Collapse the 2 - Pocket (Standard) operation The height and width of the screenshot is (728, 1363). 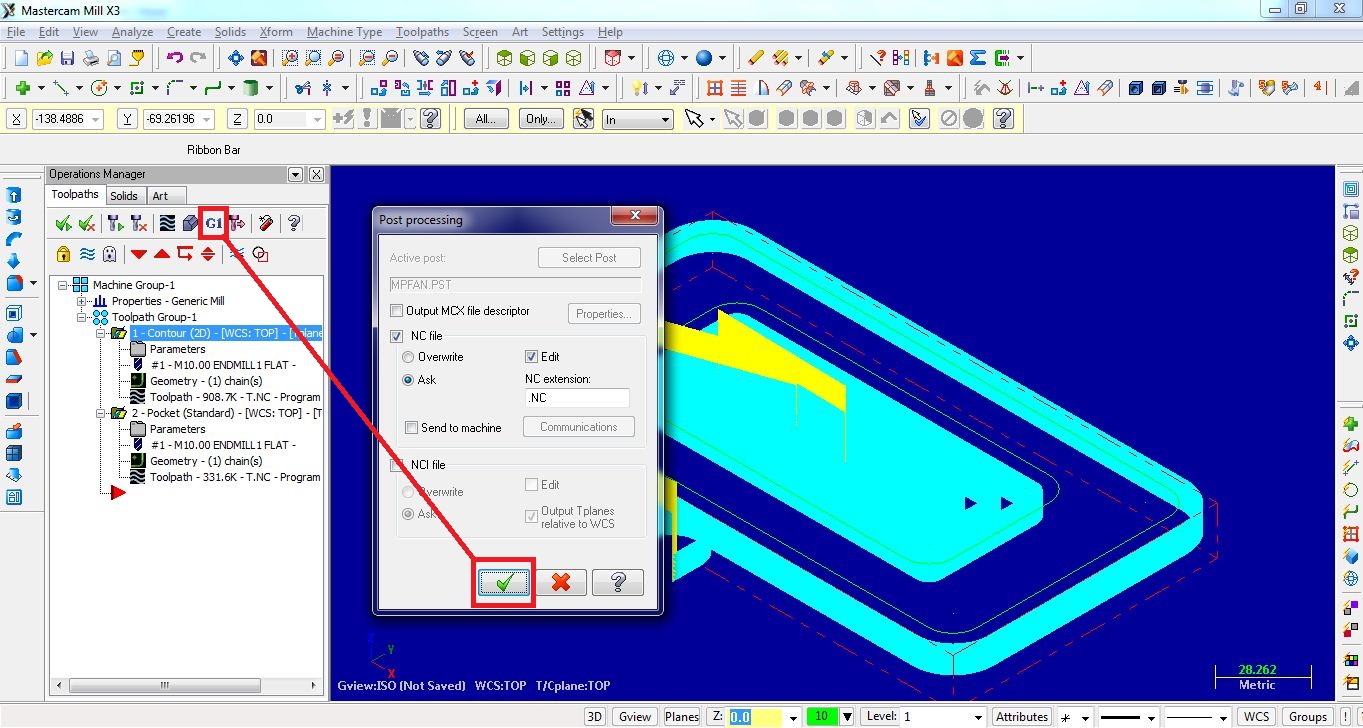pos(101,413)
